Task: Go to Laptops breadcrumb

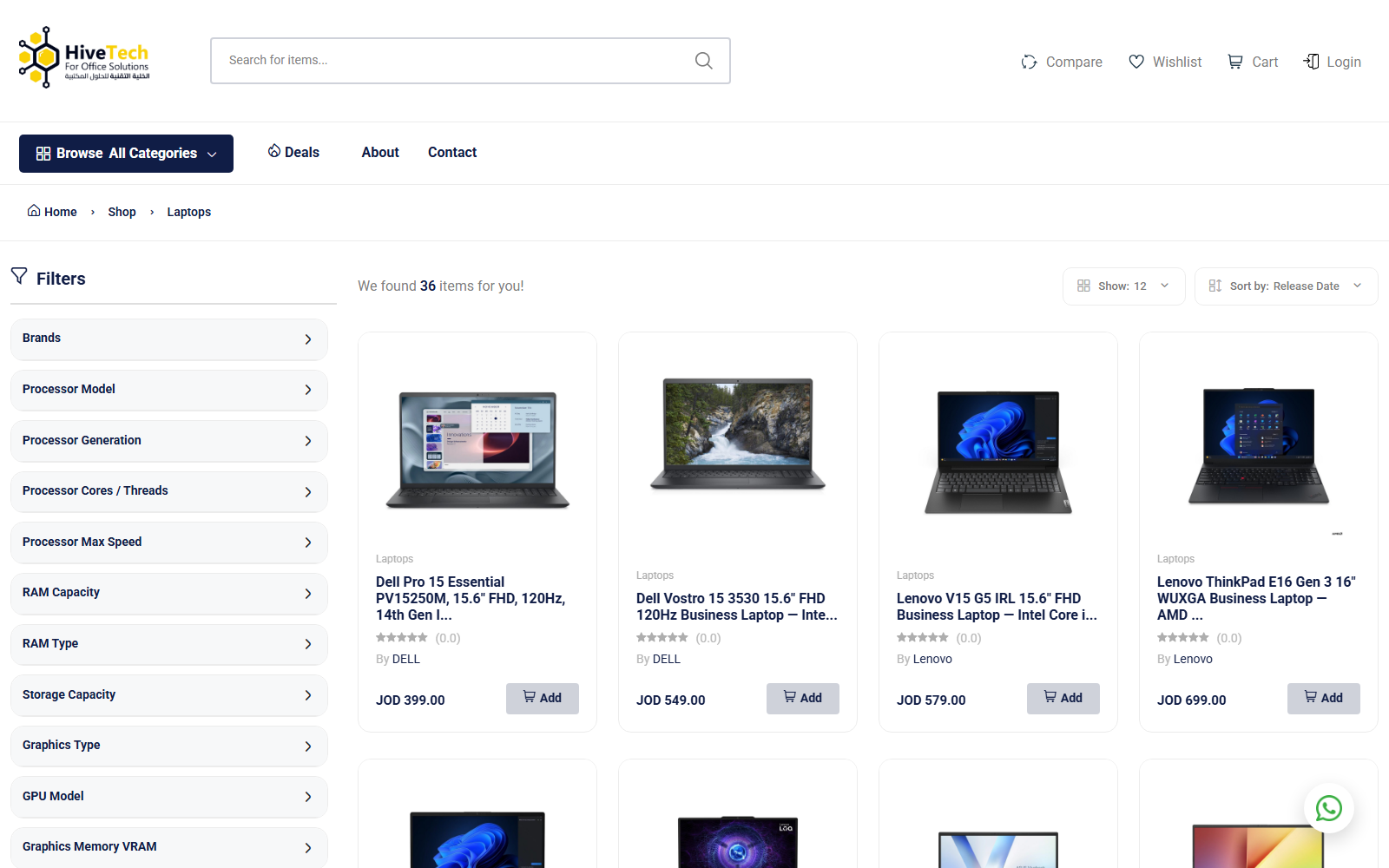Action: 188,212
